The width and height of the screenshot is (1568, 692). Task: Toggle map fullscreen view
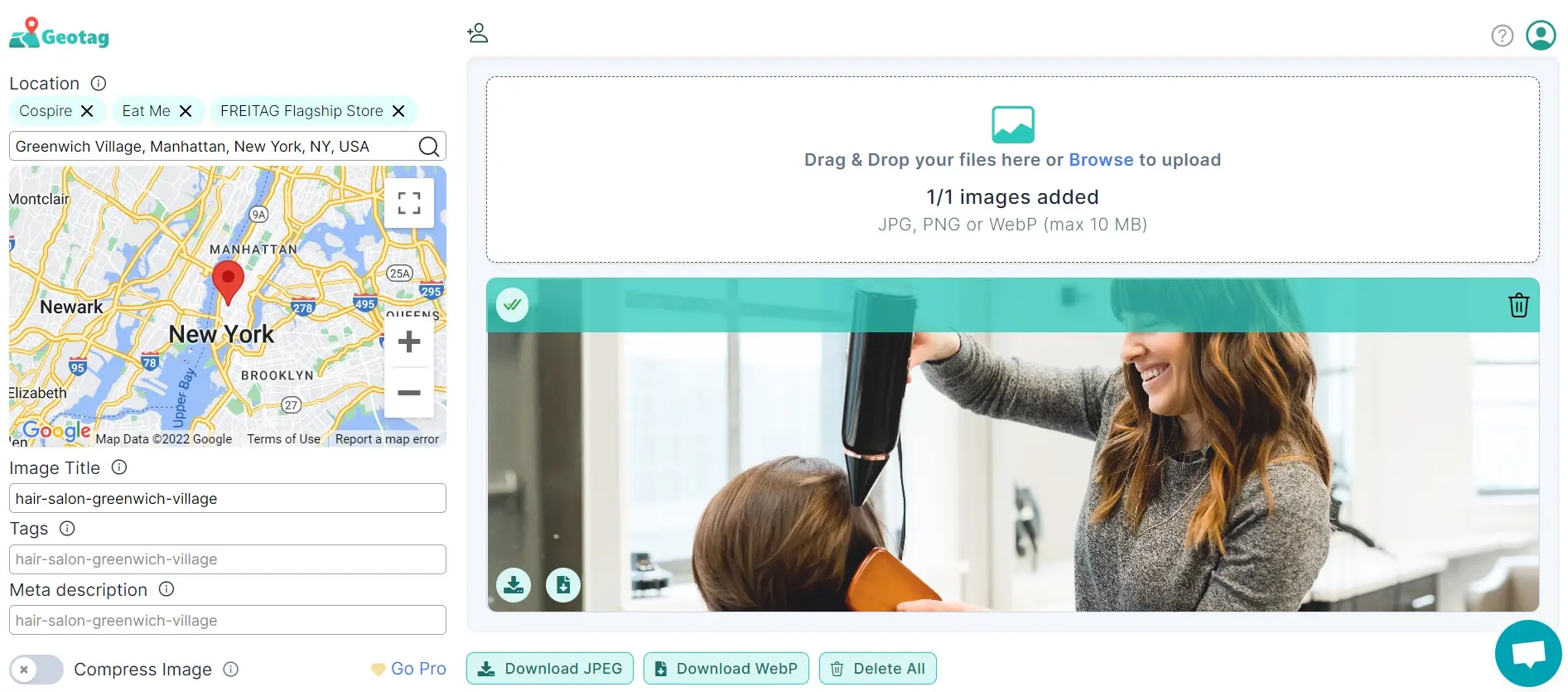(x=409, y=203)
